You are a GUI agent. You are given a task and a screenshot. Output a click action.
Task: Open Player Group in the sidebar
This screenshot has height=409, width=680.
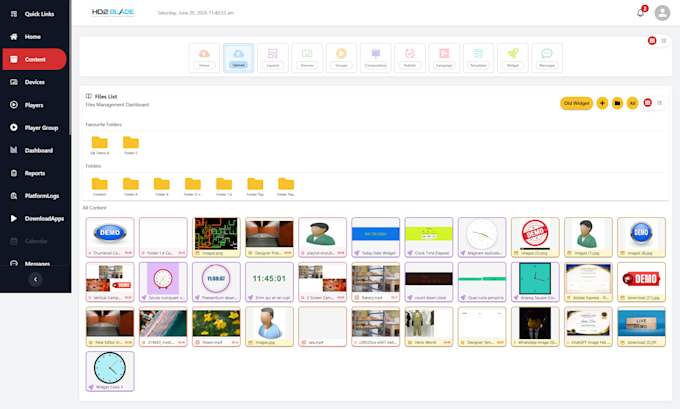(34, 128)
